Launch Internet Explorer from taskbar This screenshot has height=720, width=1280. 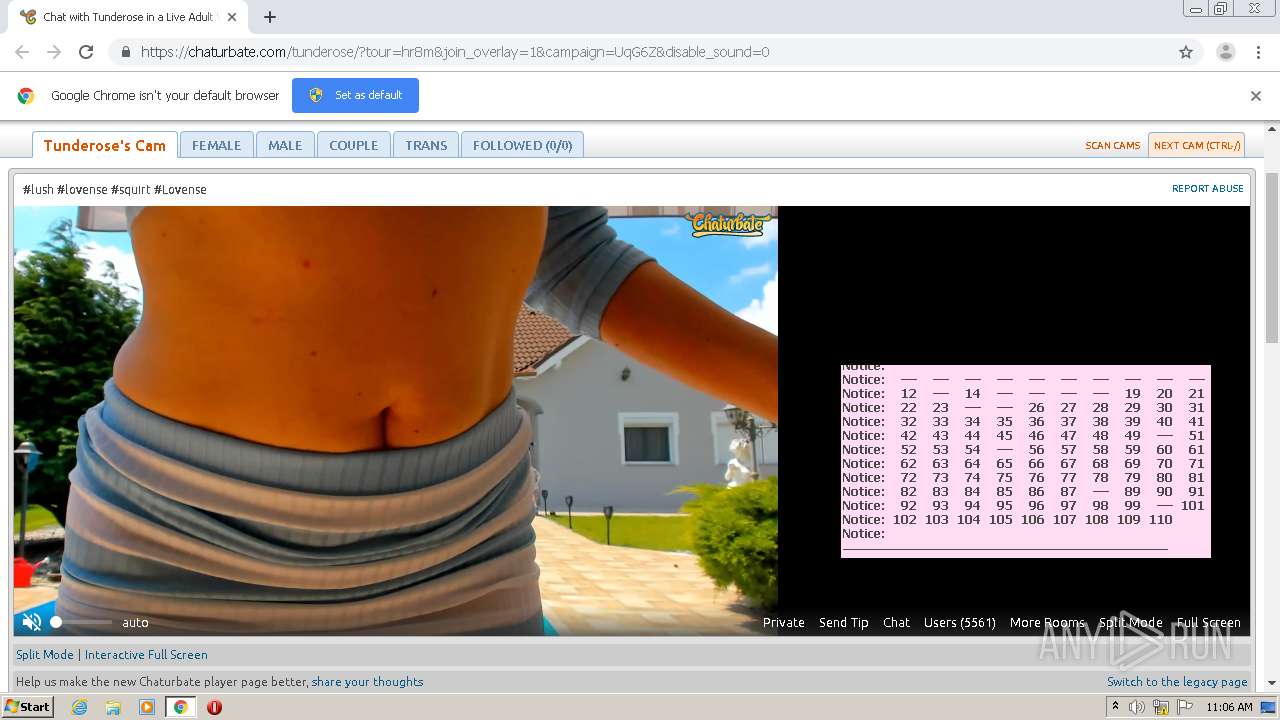click(x=79, y=707)
